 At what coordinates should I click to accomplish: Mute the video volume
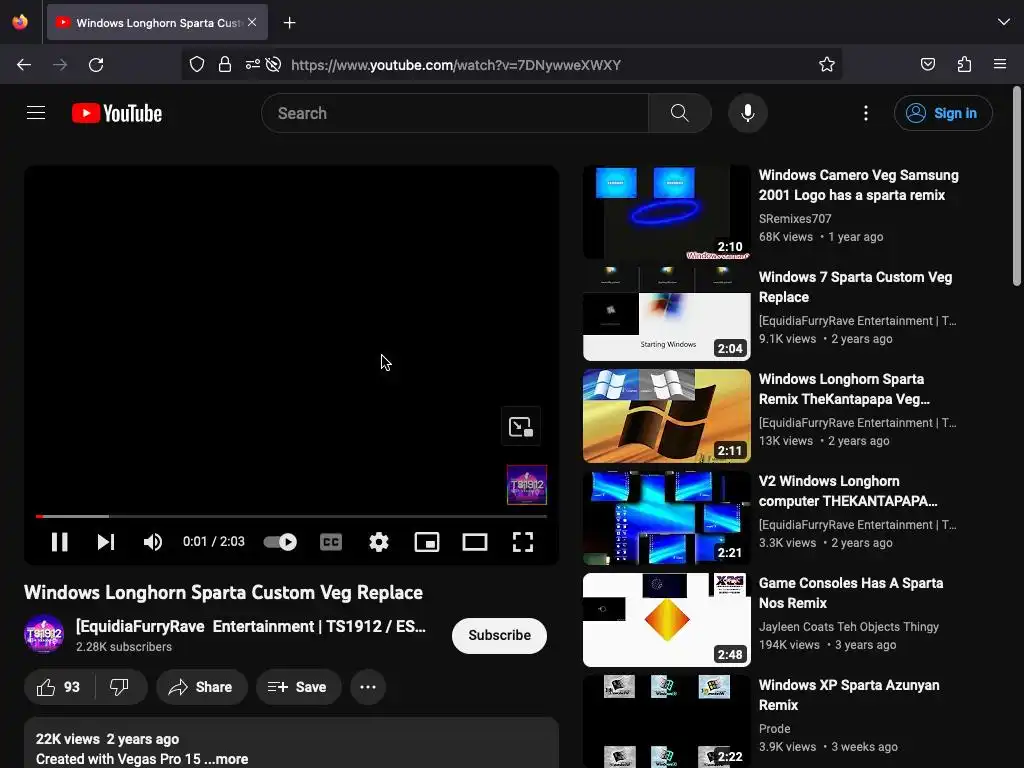point(153,542)
